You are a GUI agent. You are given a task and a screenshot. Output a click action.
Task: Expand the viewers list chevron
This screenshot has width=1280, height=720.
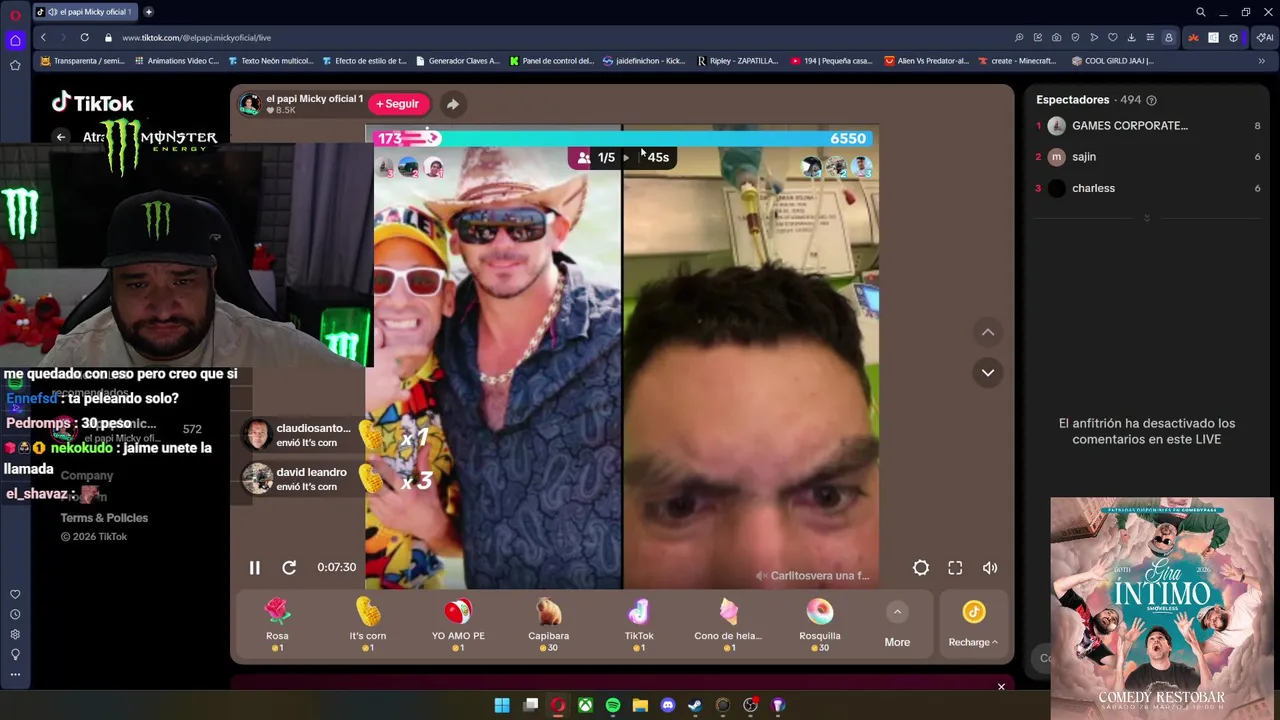tap(1147, 217)
